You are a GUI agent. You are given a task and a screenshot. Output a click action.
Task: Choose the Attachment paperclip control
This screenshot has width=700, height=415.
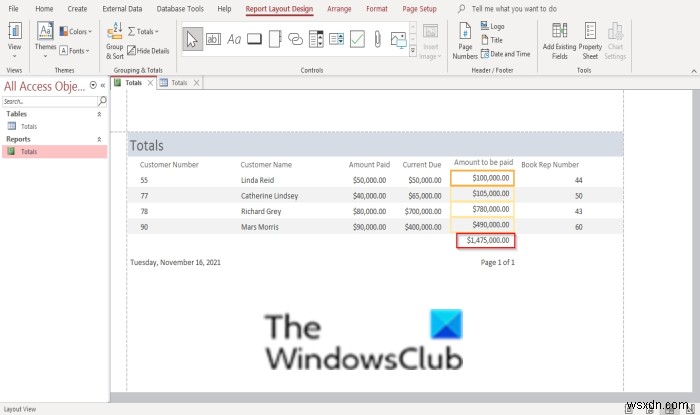tap(378, 39)
